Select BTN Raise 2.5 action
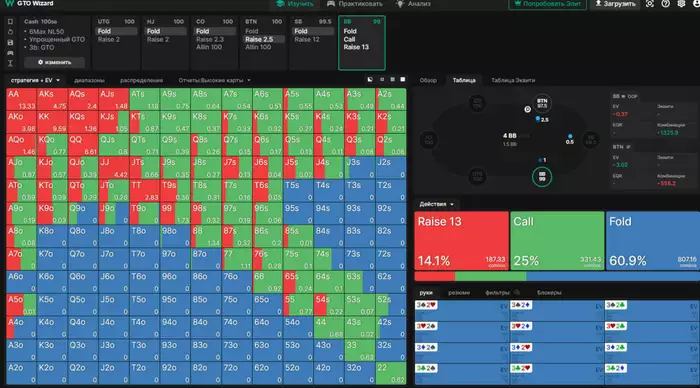 [264, 39]
